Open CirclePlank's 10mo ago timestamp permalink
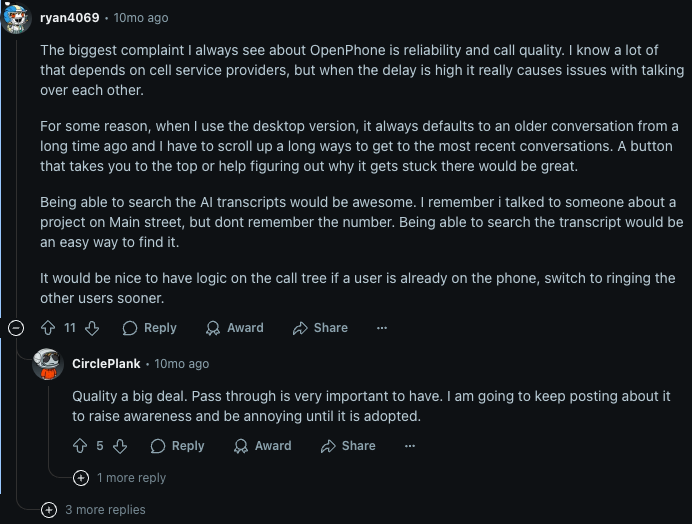The width and height of the screenshot is (692, 524). [x=181, y=364]
